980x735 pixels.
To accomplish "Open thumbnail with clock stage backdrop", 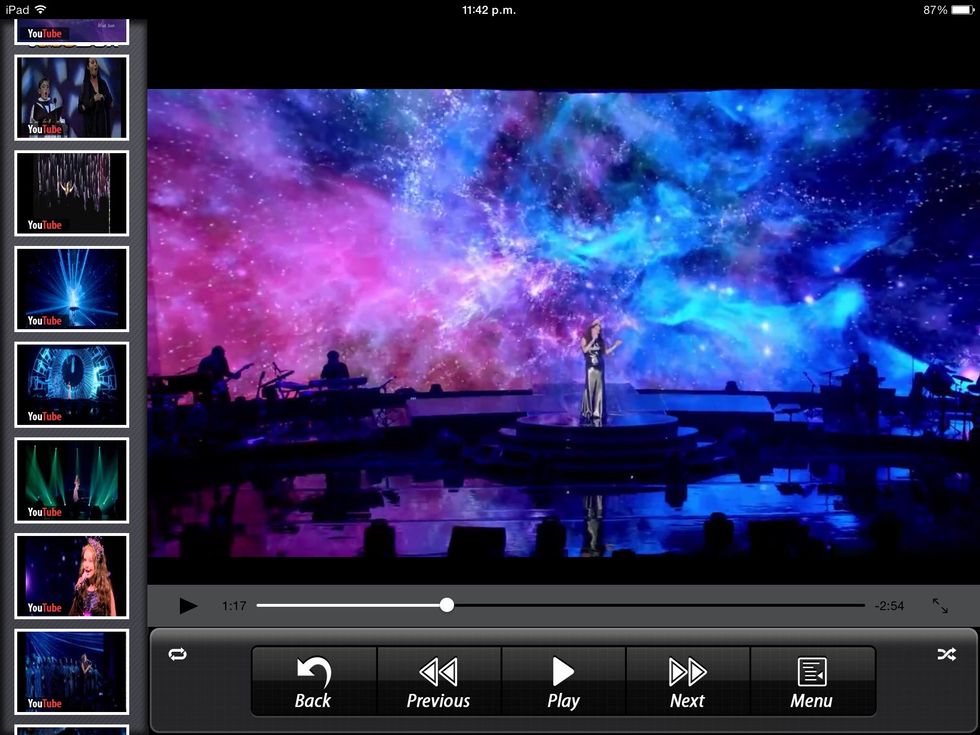I will [x=72, y=385].
